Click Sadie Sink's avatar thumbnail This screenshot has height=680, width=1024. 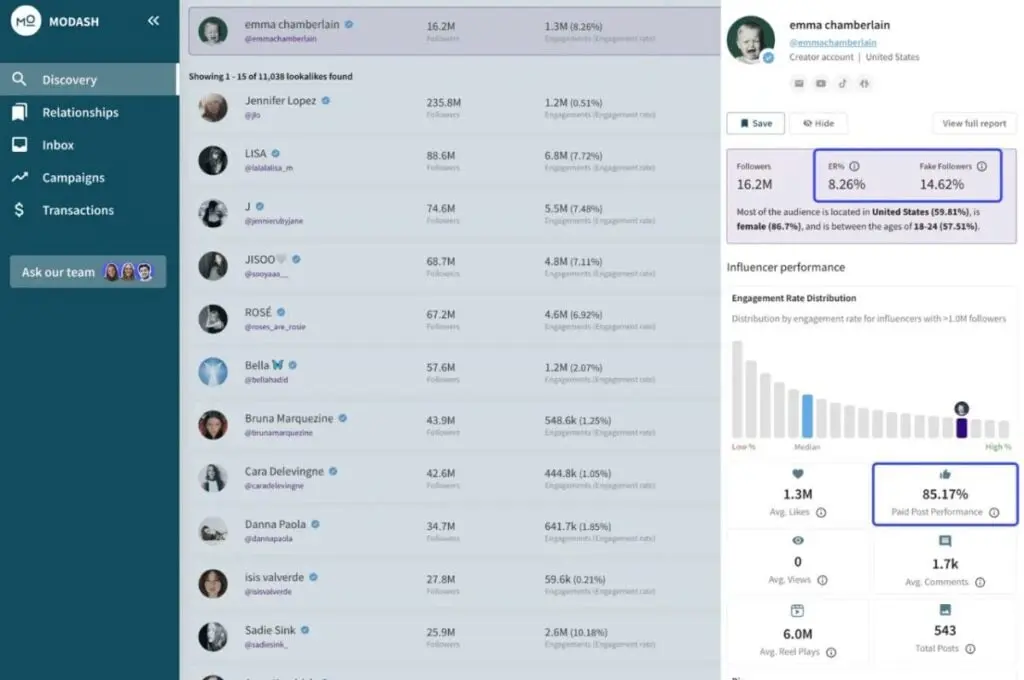(x=213, y=637)
